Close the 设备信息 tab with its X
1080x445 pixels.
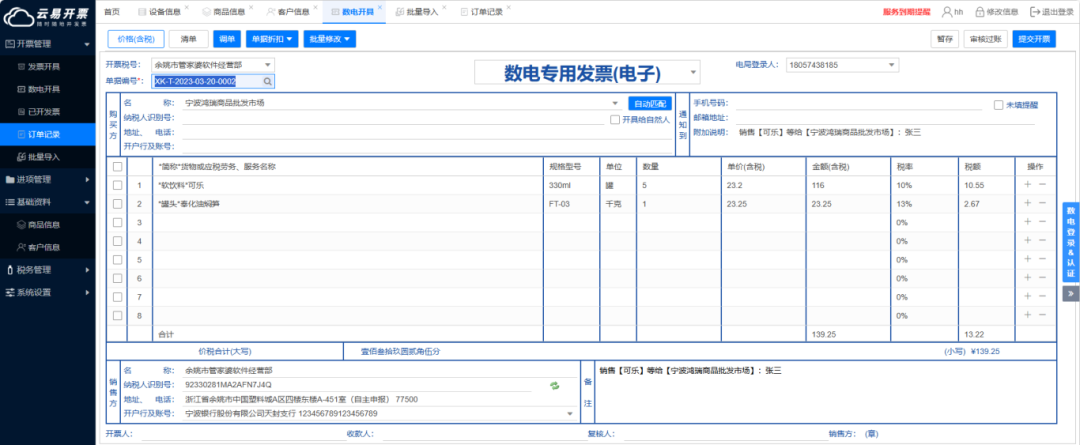pos(187,7)
